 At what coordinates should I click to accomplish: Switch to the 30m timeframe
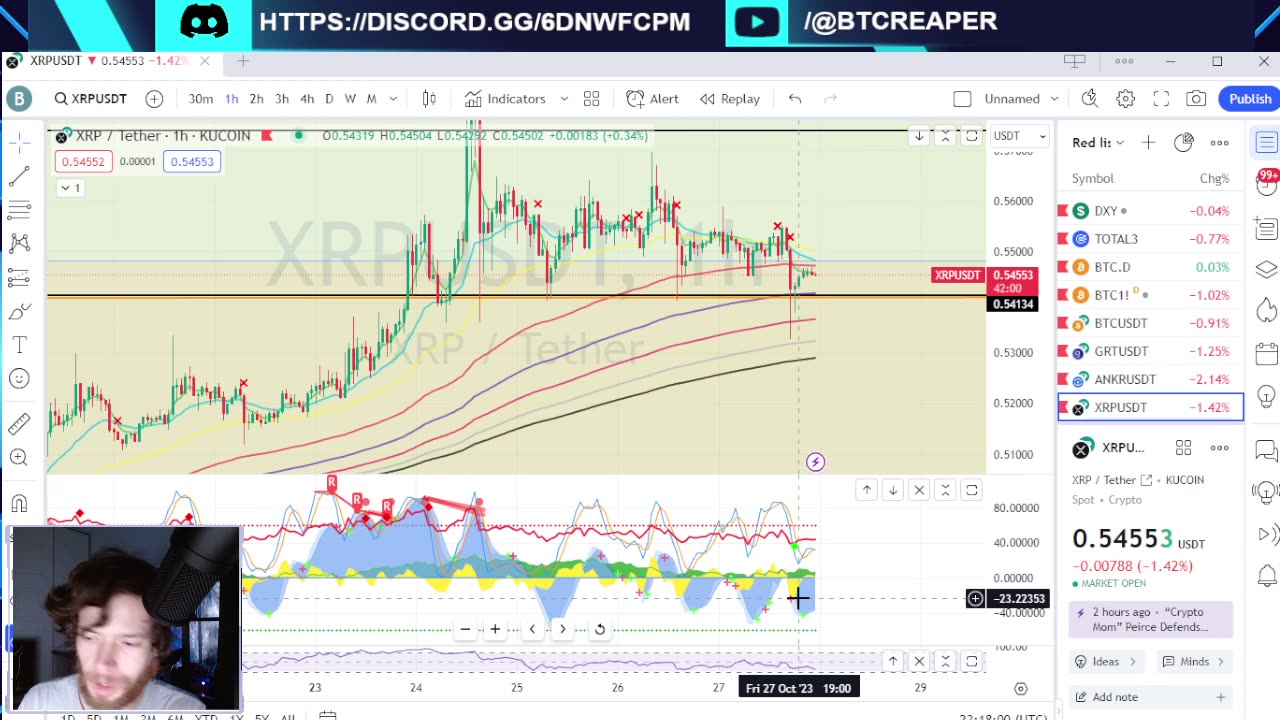click(200, 98)
